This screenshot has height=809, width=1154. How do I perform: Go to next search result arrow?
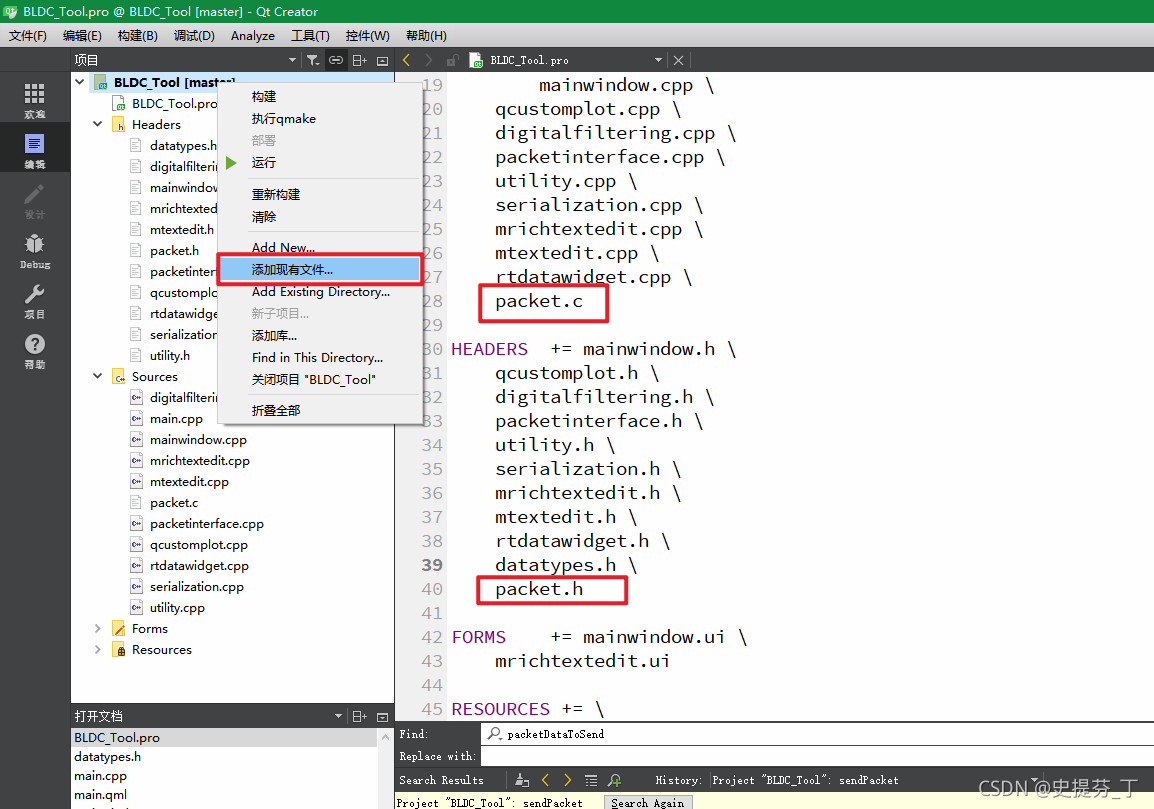(567, 780)
